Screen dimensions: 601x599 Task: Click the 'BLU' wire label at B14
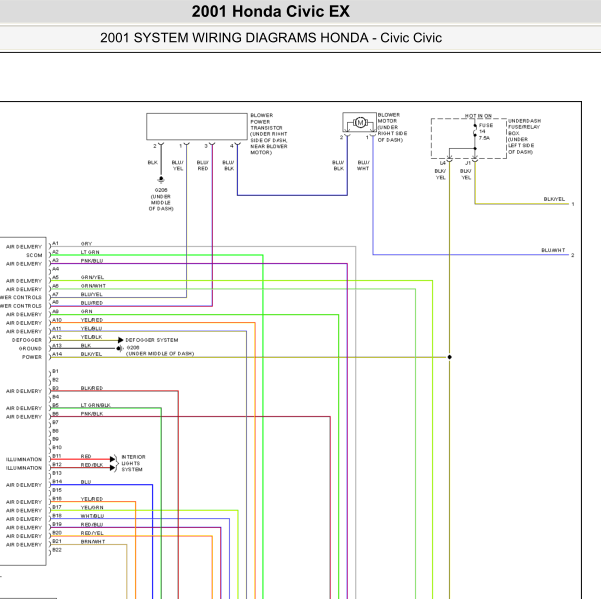(86, 482)
